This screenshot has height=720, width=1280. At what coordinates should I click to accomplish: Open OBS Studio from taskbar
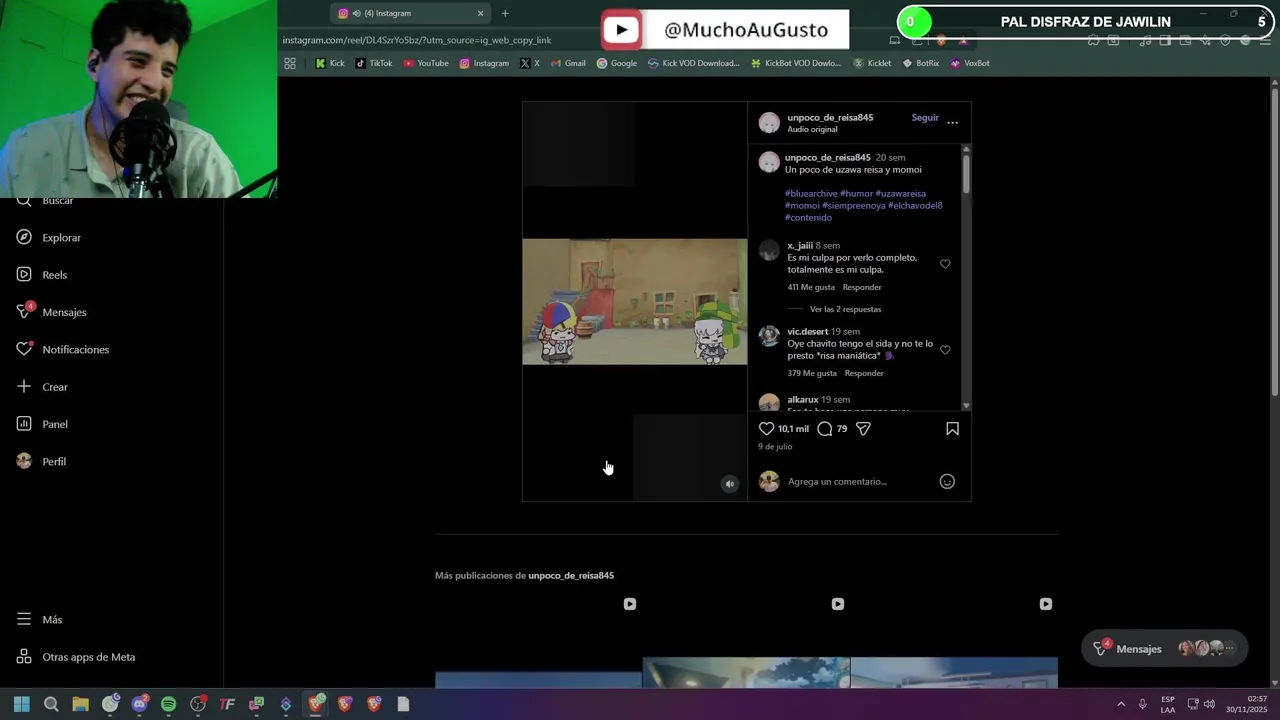coord(198,704)
